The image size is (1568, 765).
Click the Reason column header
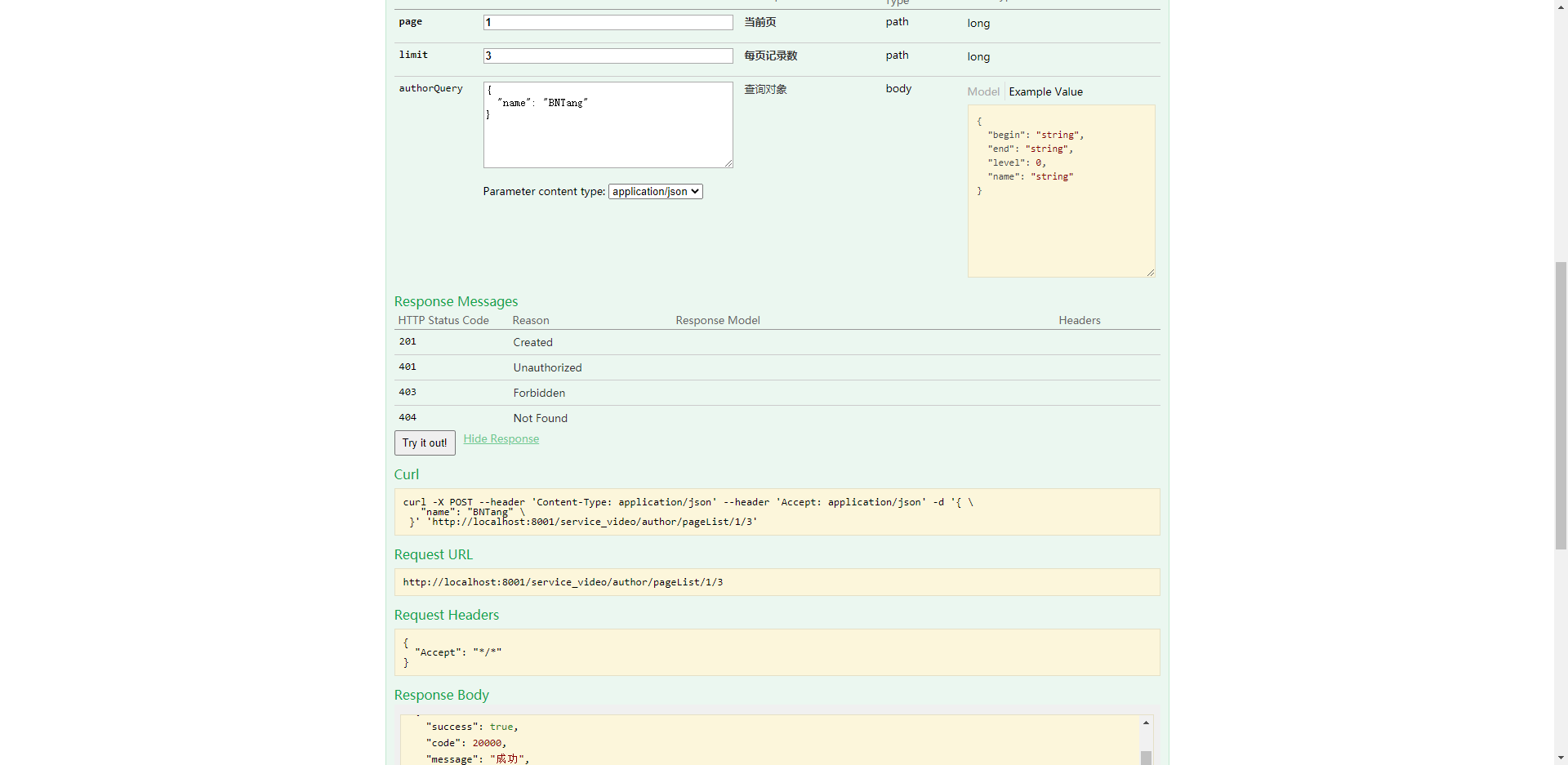tap(530, 320)
